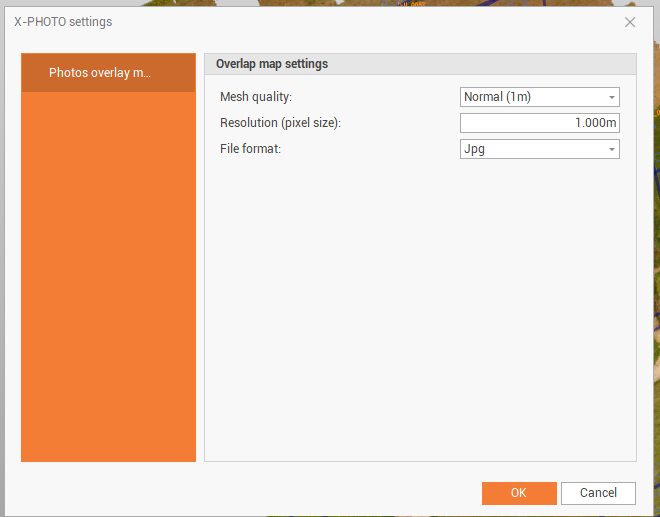Click the X-PHOTO settings title bar text
The width and height of the screenshot is (660, 517).
[63, 22]
